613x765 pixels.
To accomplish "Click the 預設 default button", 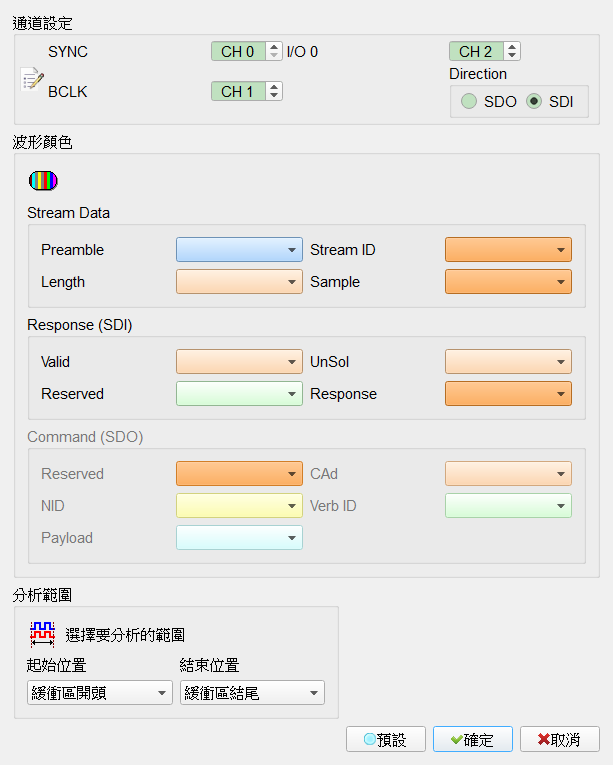I will tap(386, 740).
